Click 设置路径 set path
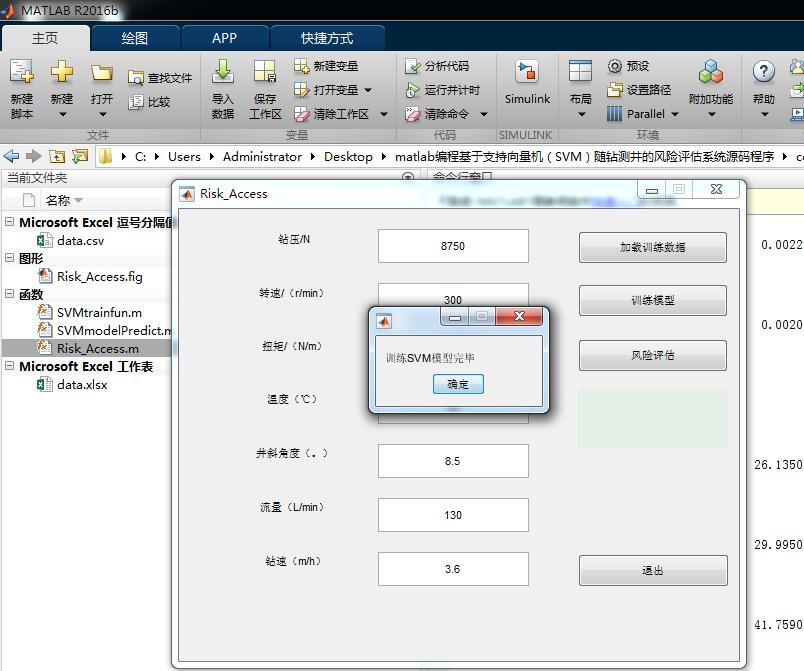Viewport: 804px width, 671px height. point(639,90)
